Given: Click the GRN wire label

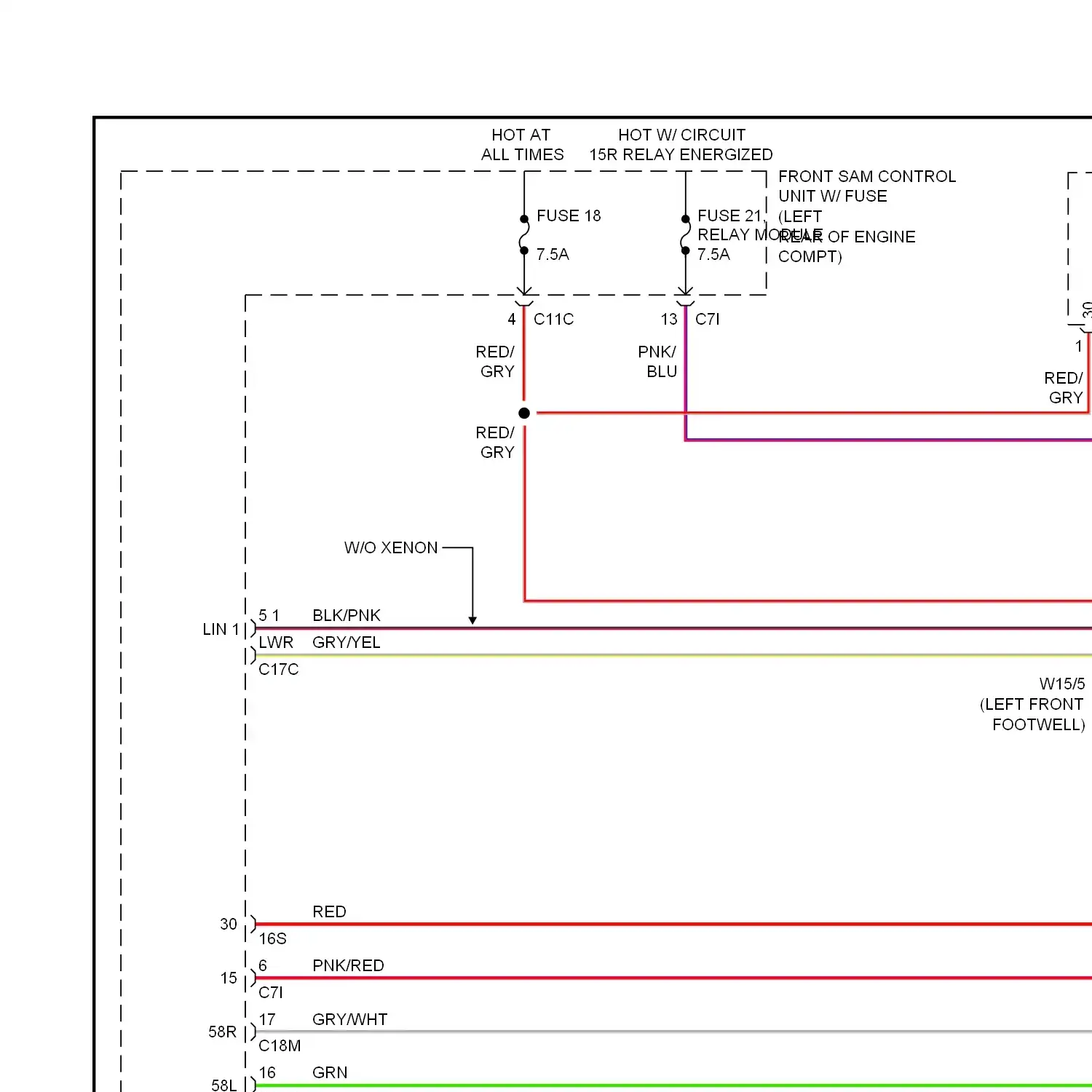Looking at the screenshot, I should 330,1072.
